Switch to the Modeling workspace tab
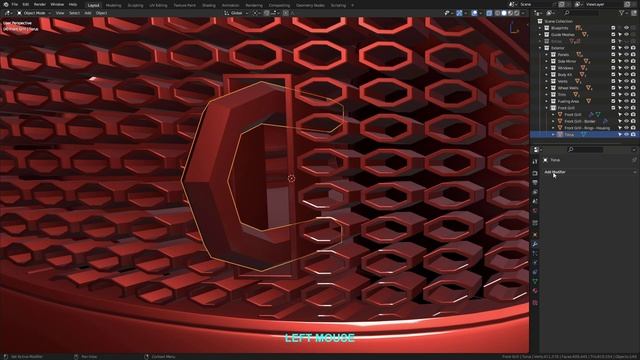This screenshot has width=640, height=360. pyautogui.click(x=113, y=5)
